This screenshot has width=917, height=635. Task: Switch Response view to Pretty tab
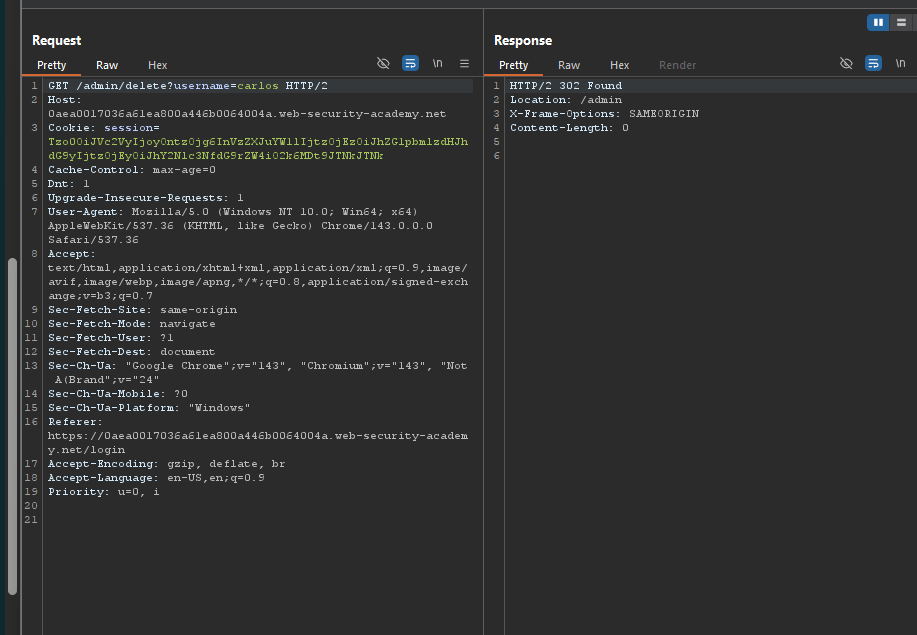[x=513, y=65]
